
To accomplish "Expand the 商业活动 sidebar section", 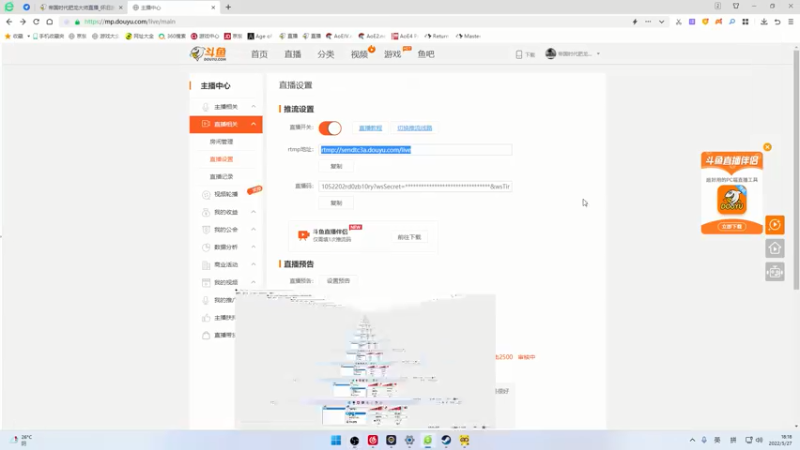I will pyautogui.click(x=253, y=264).
